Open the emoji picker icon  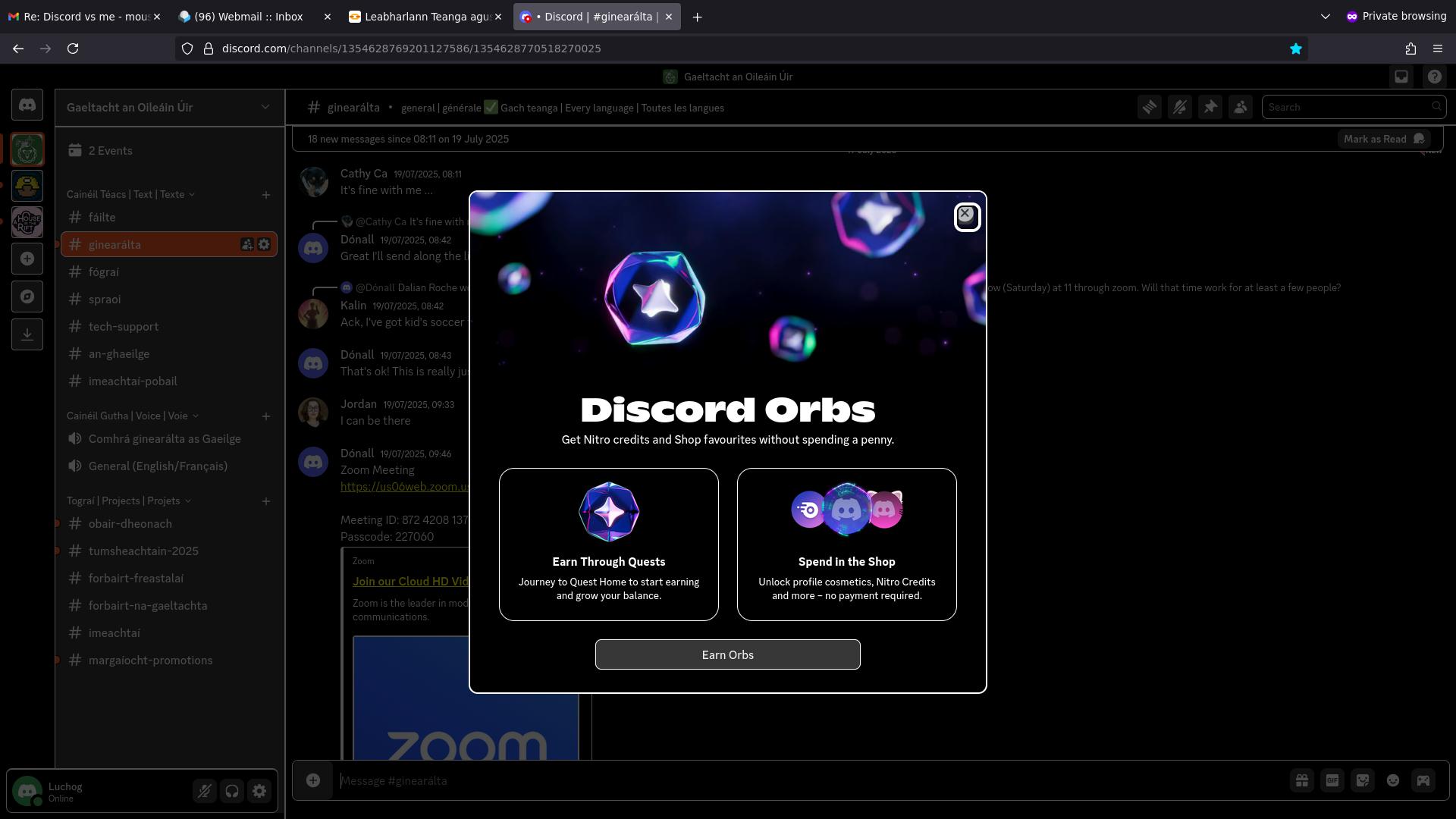[1393, 780]
